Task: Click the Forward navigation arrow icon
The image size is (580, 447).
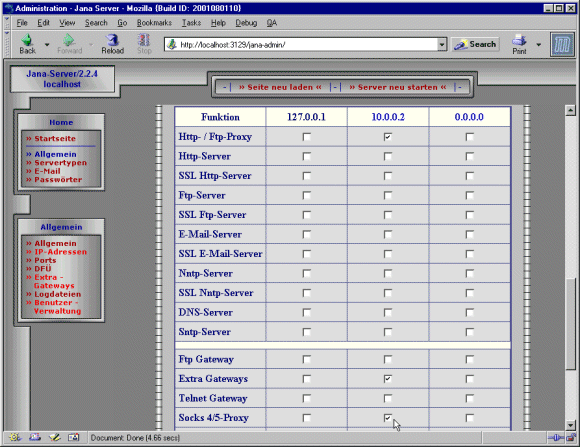Action: click(x=69, y=40)
